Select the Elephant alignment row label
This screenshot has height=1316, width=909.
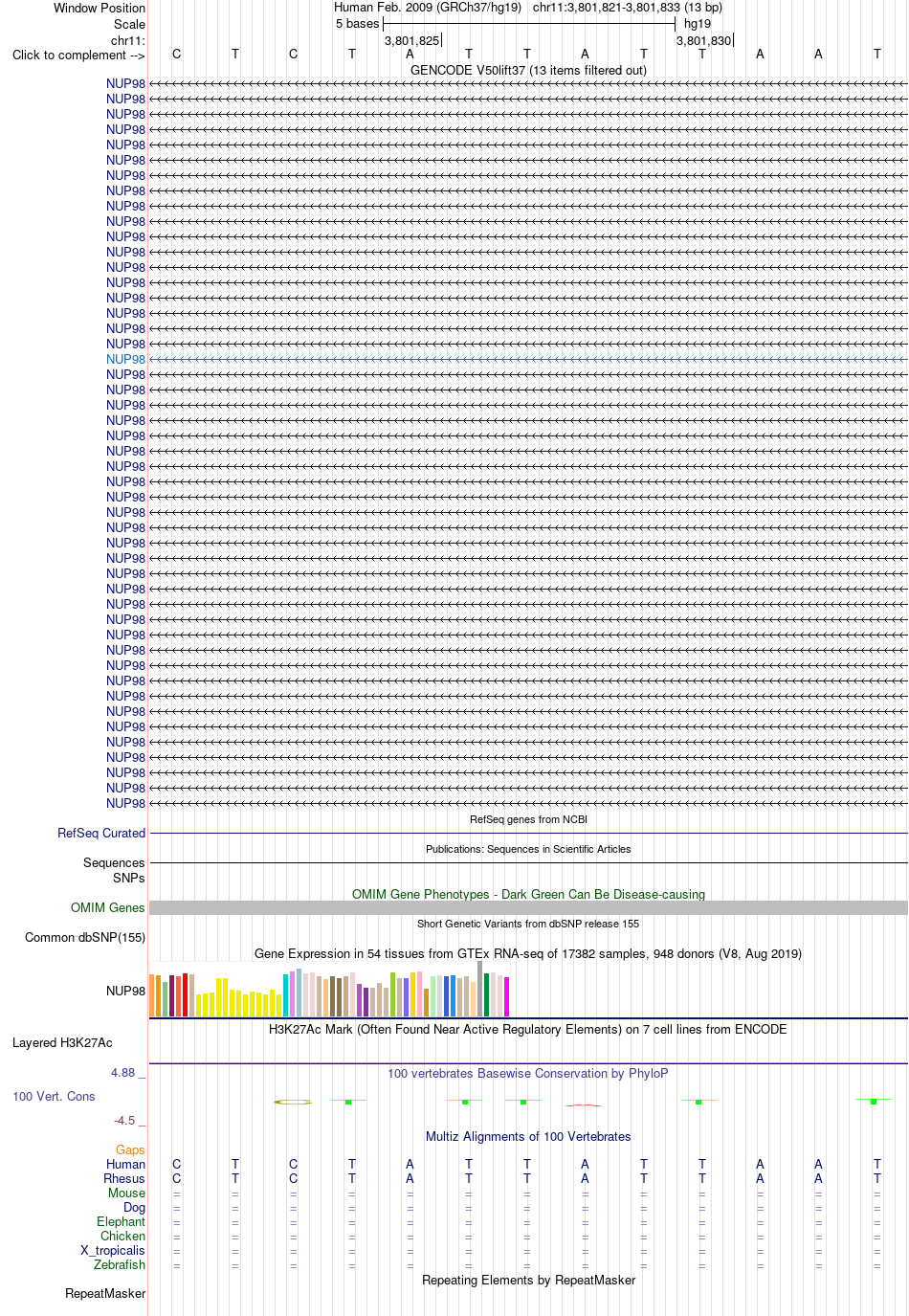click(x=122, y=1222)
